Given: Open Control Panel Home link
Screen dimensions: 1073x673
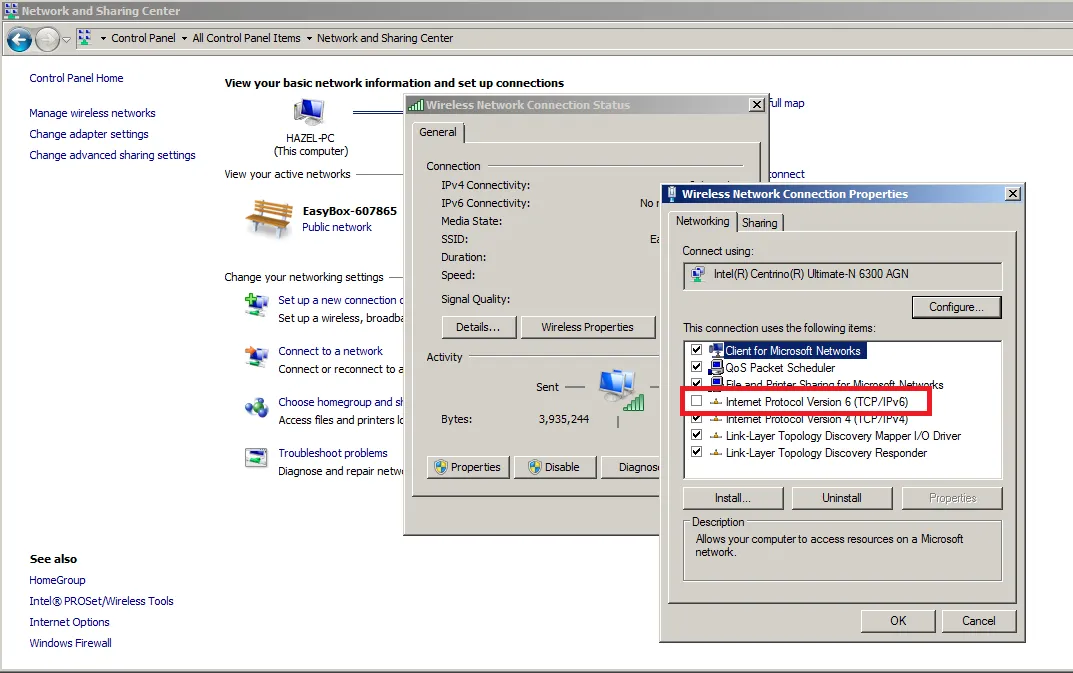Looking at the screenshot, I should click(76, 78).
